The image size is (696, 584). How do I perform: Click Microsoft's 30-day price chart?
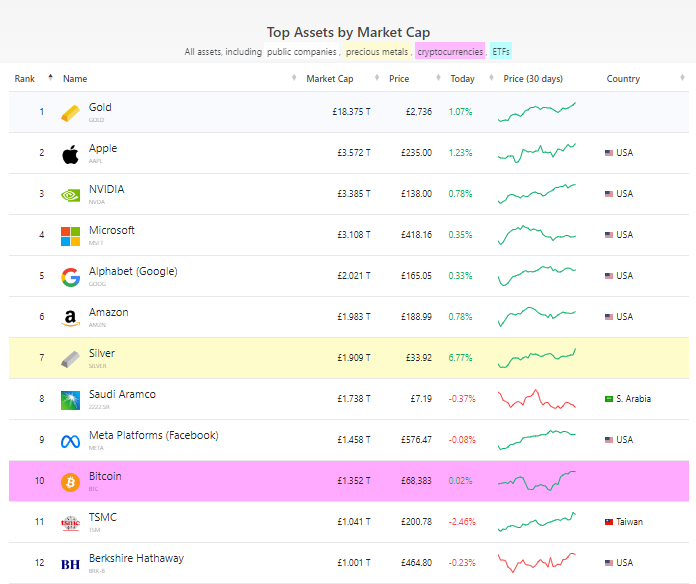coord(537,235)
